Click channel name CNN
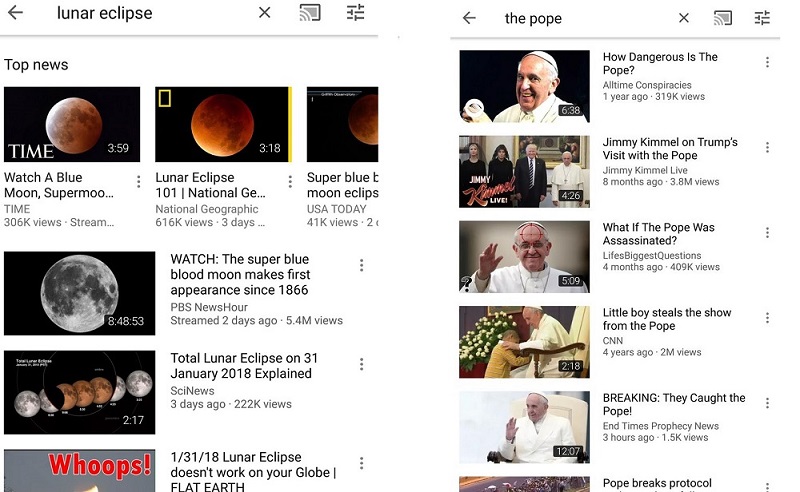This screenshot has width=800, height=492. [613, 340]
